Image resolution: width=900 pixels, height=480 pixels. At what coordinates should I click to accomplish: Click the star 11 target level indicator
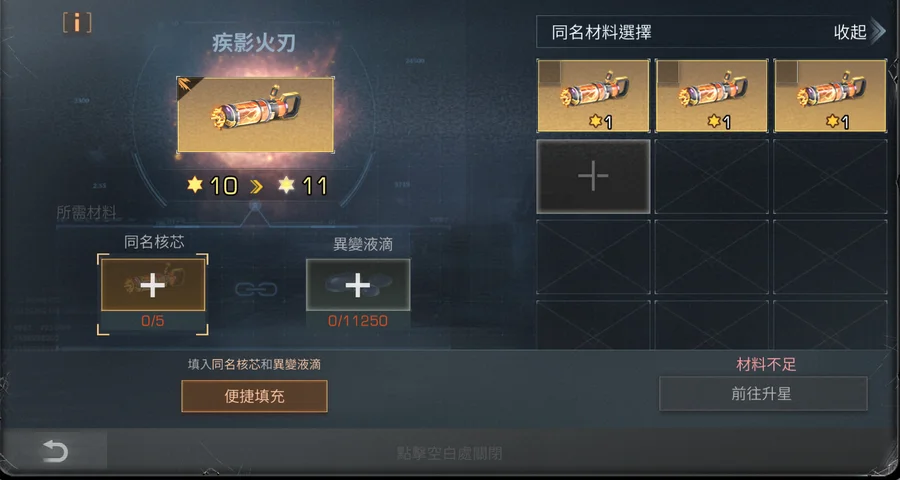pos(302,186)
